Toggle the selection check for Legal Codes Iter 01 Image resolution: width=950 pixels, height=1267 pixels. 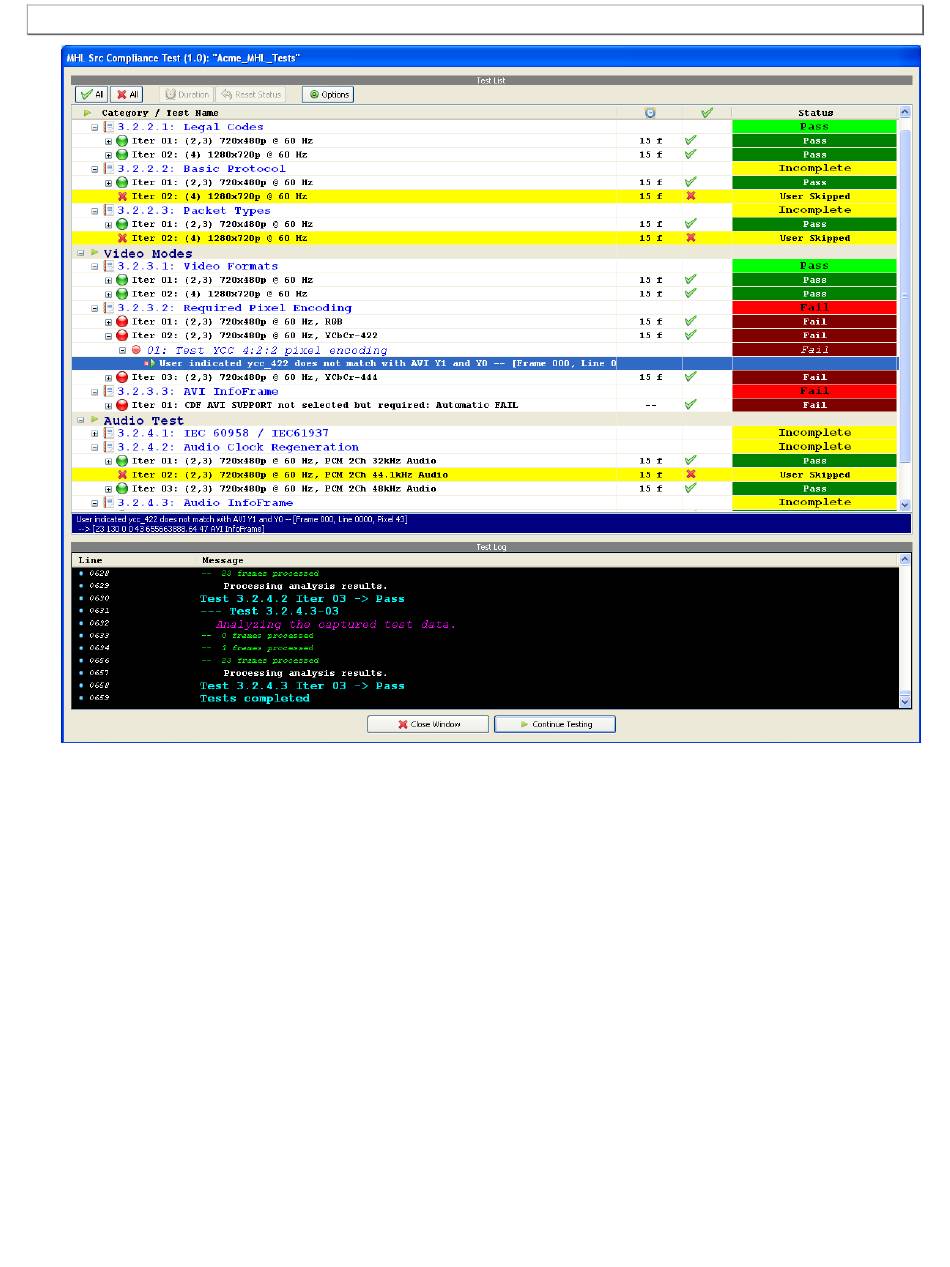(690, 141)
